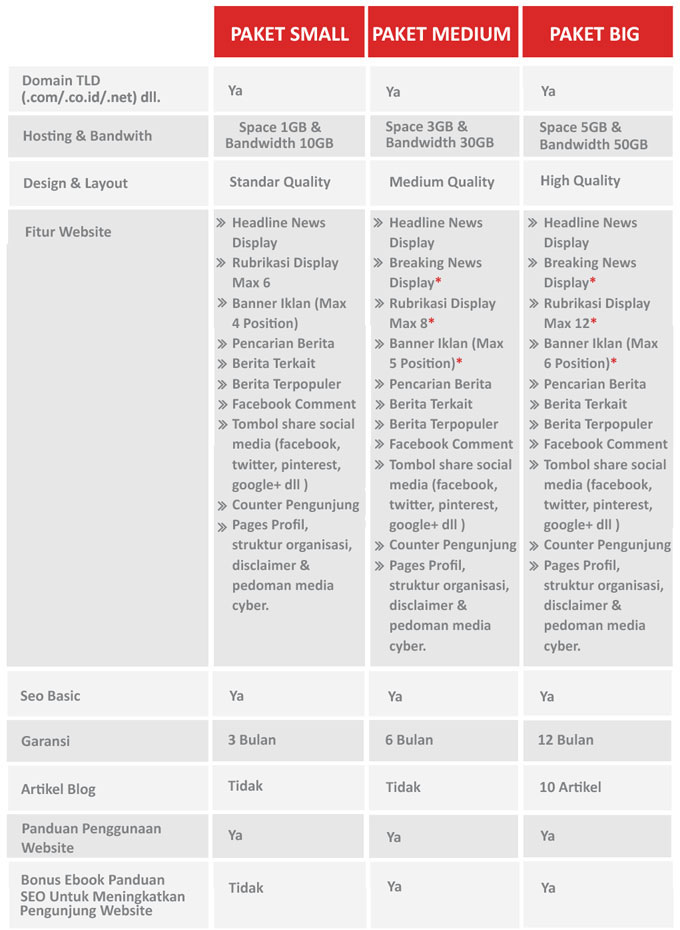This screenshot has width=680, height=930.
Task: Click the Domain TLD row label
Action: click(91, 89)
